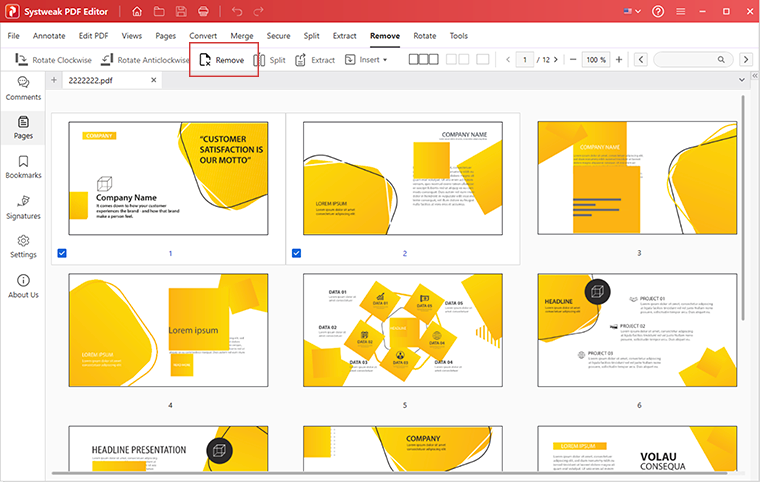Collapse the side panel double-chevron

click(755, 76)
